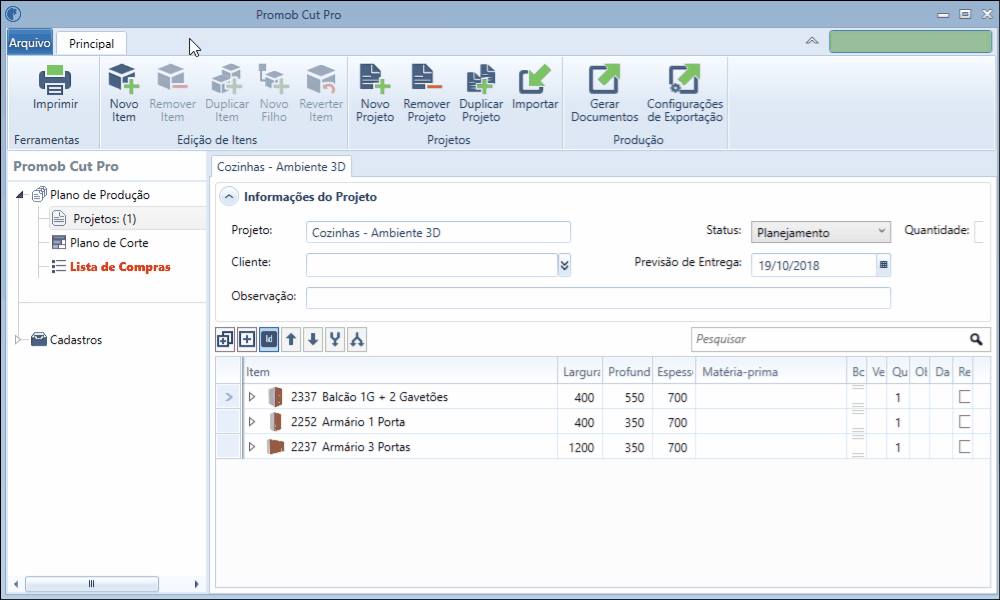Add a new item with Novo Item
This screenshot has height=600, width=1000.
(123, 93)
